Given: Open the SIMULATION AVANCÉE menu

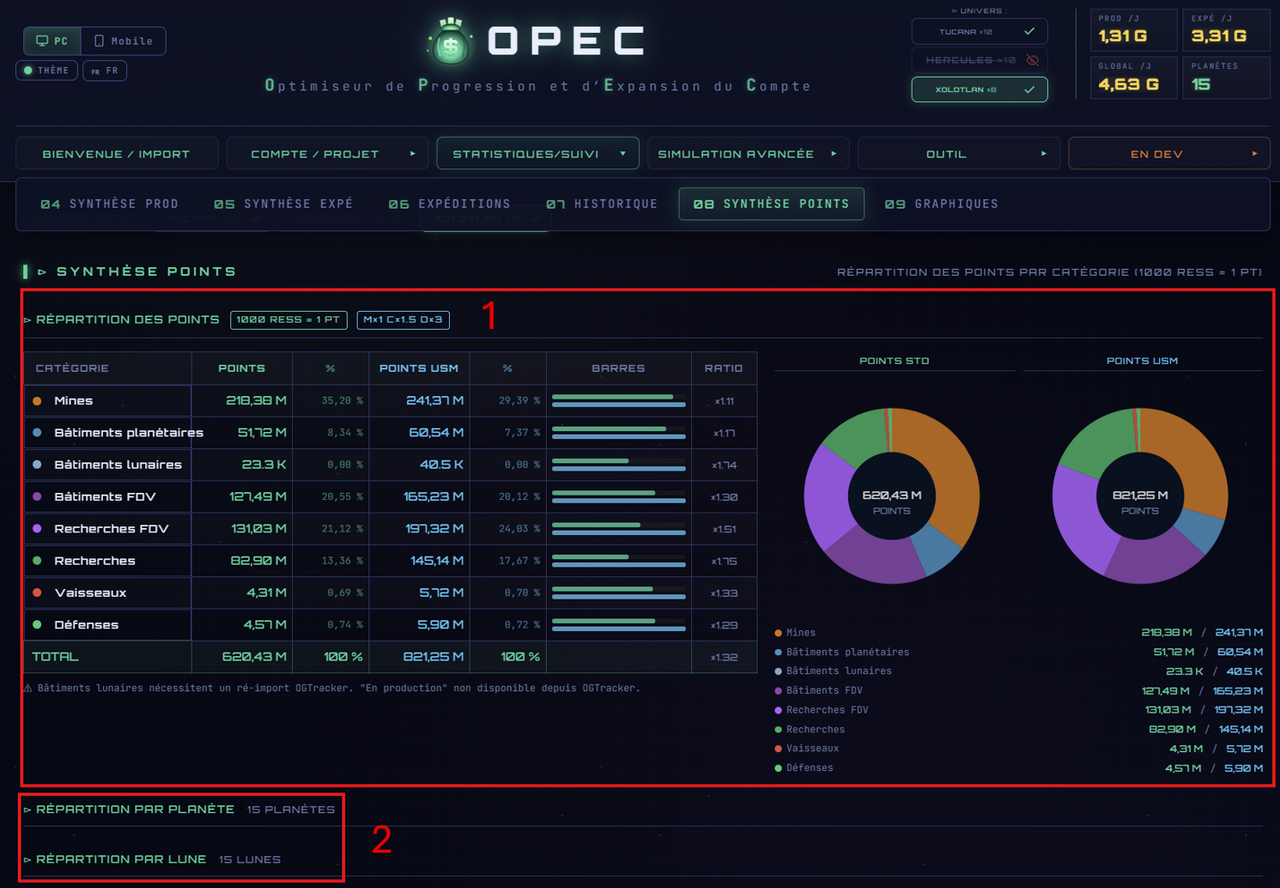Looking at the screenshot, I should (748, 154).
